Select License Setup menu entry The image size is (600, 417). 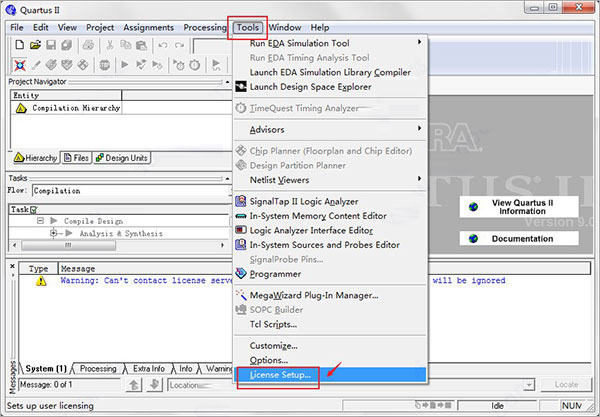330,375
